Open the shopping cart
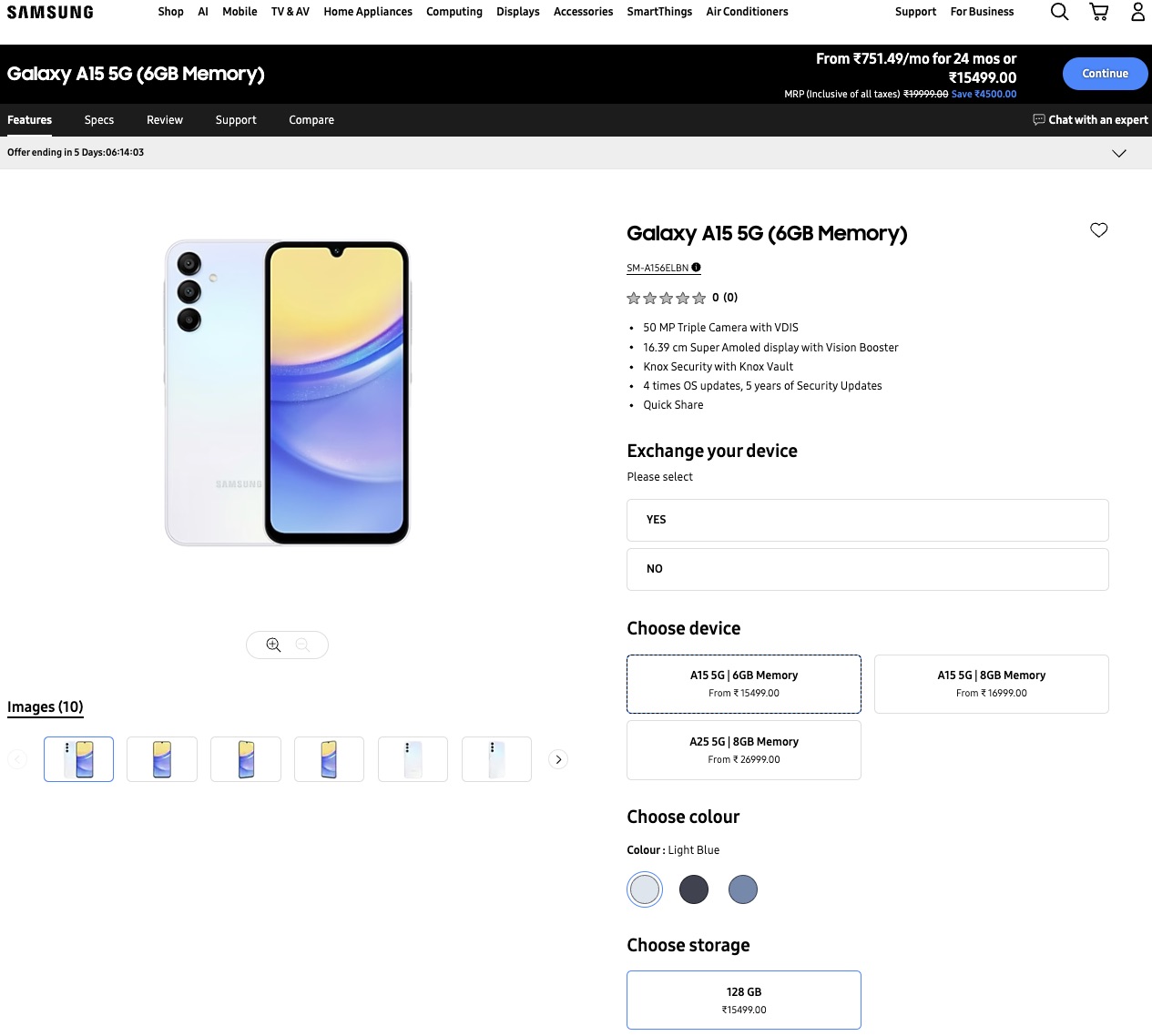Viewport: 1152px width, 1036px height. click(1099, 12)
